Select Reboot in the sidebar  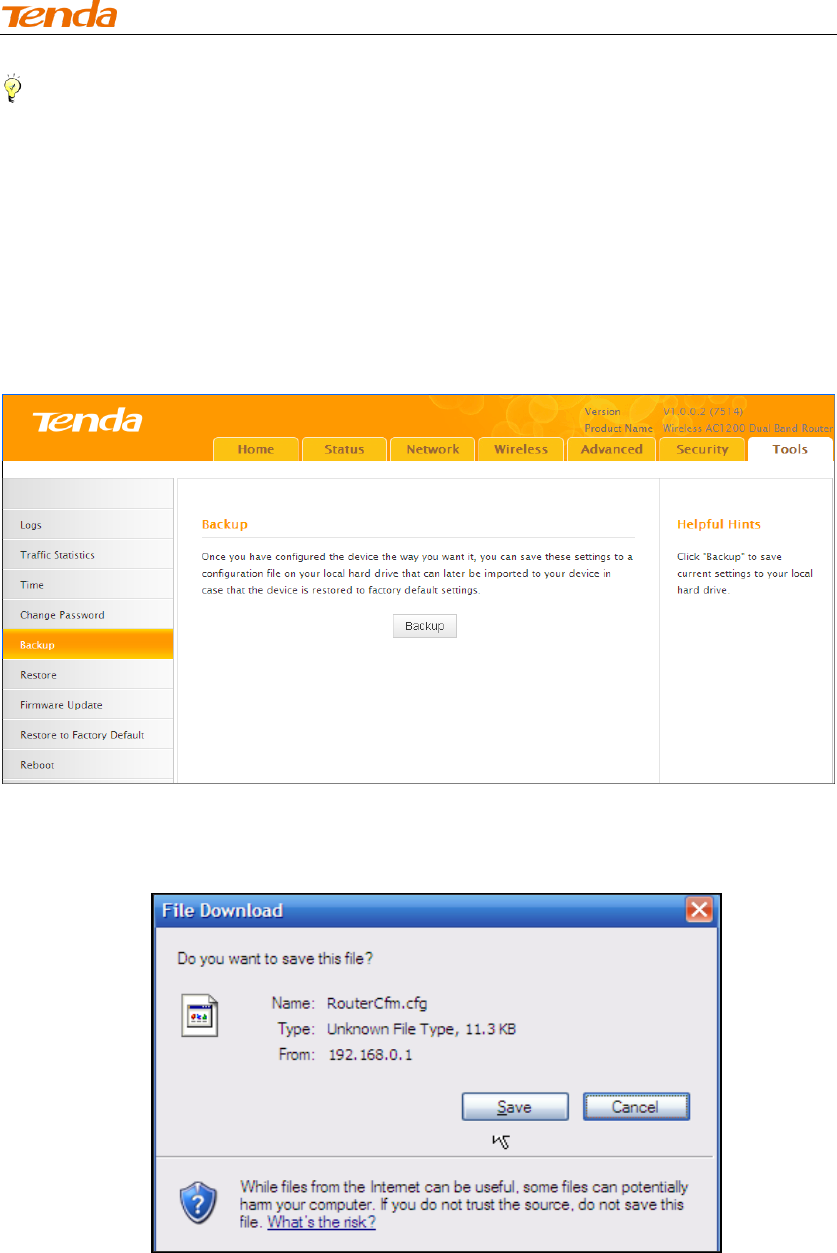point(87,764)
